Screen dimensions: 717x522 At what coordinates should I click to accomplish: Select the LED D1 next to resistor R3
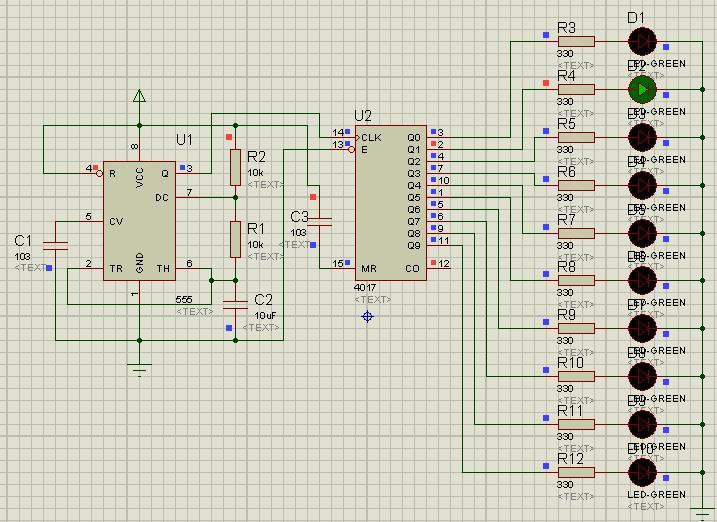pyautogui.click(x=642, y=42)
